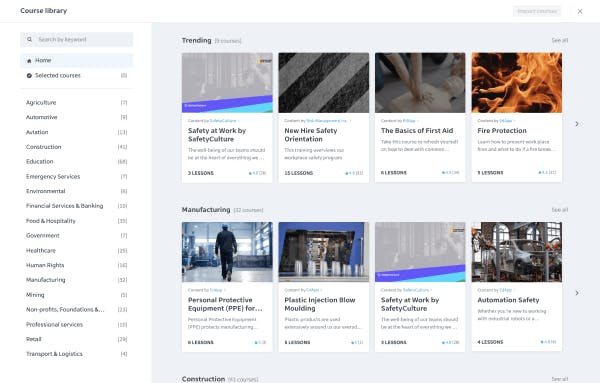This screenshot has height=383, width=600.
Task: Close the Course library dialog
Action: 580,11
